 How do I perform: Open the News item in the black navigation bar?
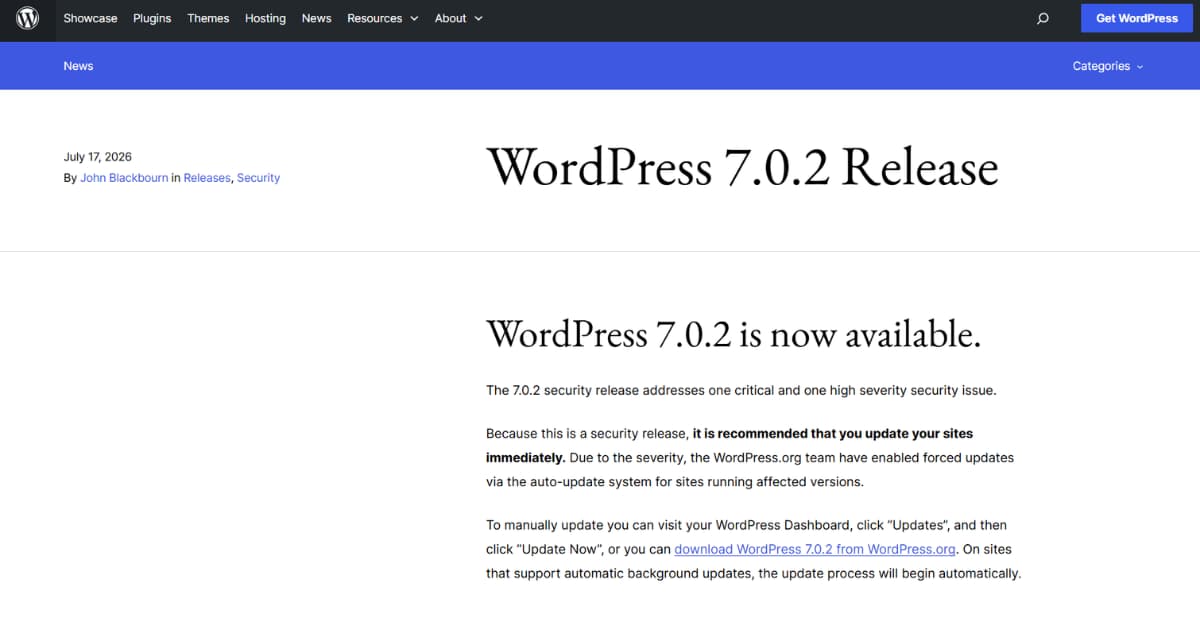click(x=316, y=18)
